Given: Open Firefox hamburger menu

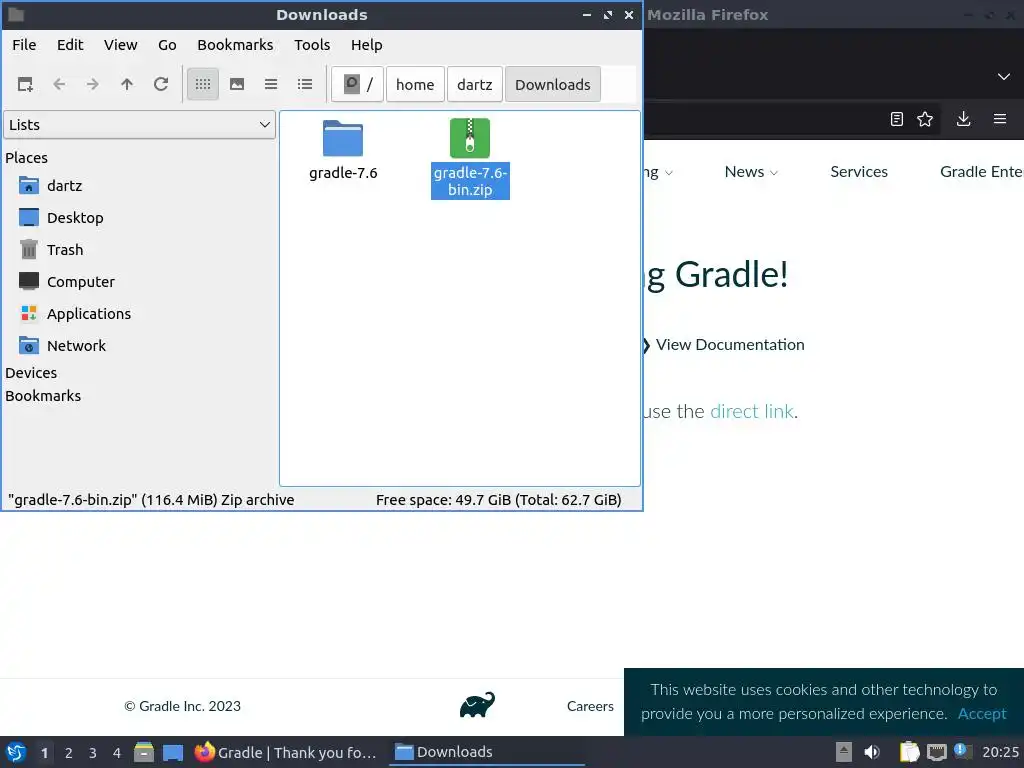Looking at the screenshot, I should (1000, 119).
